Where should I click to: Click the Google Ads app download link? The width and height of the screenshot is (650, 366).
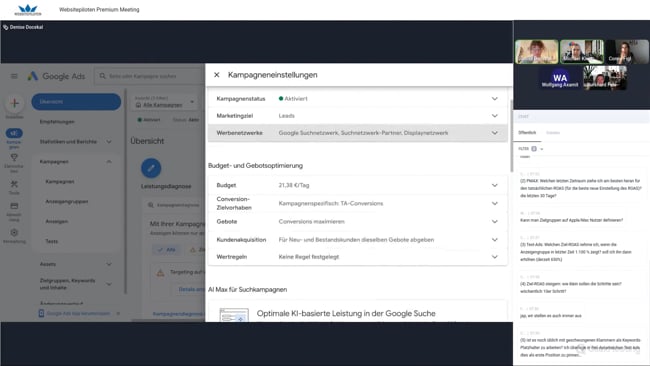[x=78, y=314]
